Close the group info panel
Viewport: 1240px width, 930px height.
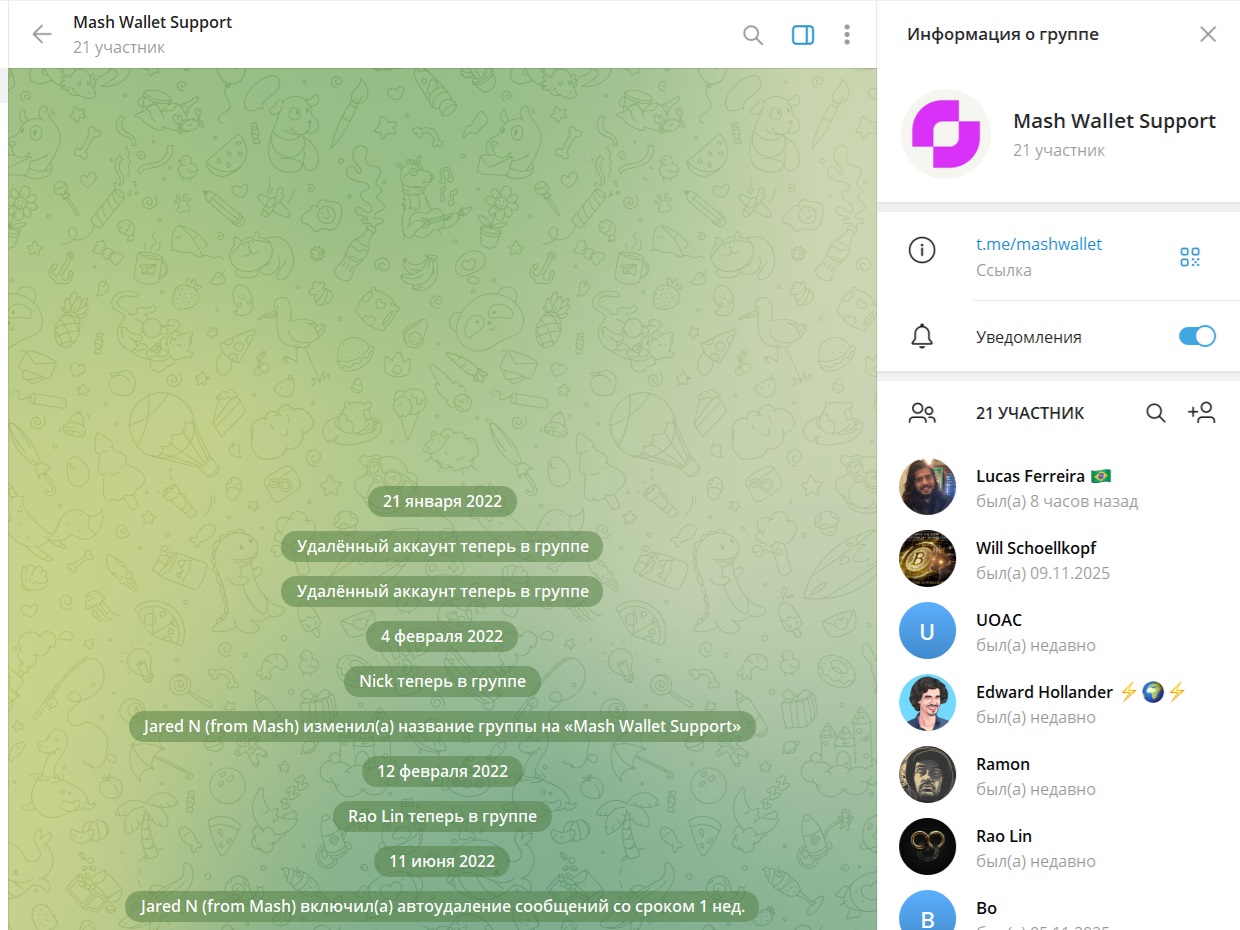click(1208, 34)
